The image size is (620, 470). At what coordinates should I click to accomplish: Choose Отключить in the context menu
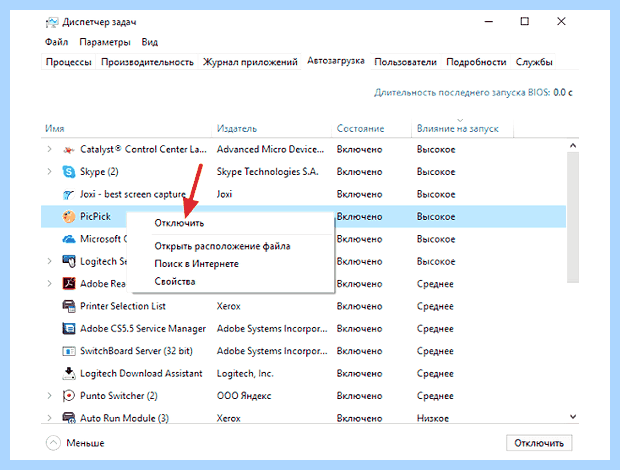[x=233, y=223]
